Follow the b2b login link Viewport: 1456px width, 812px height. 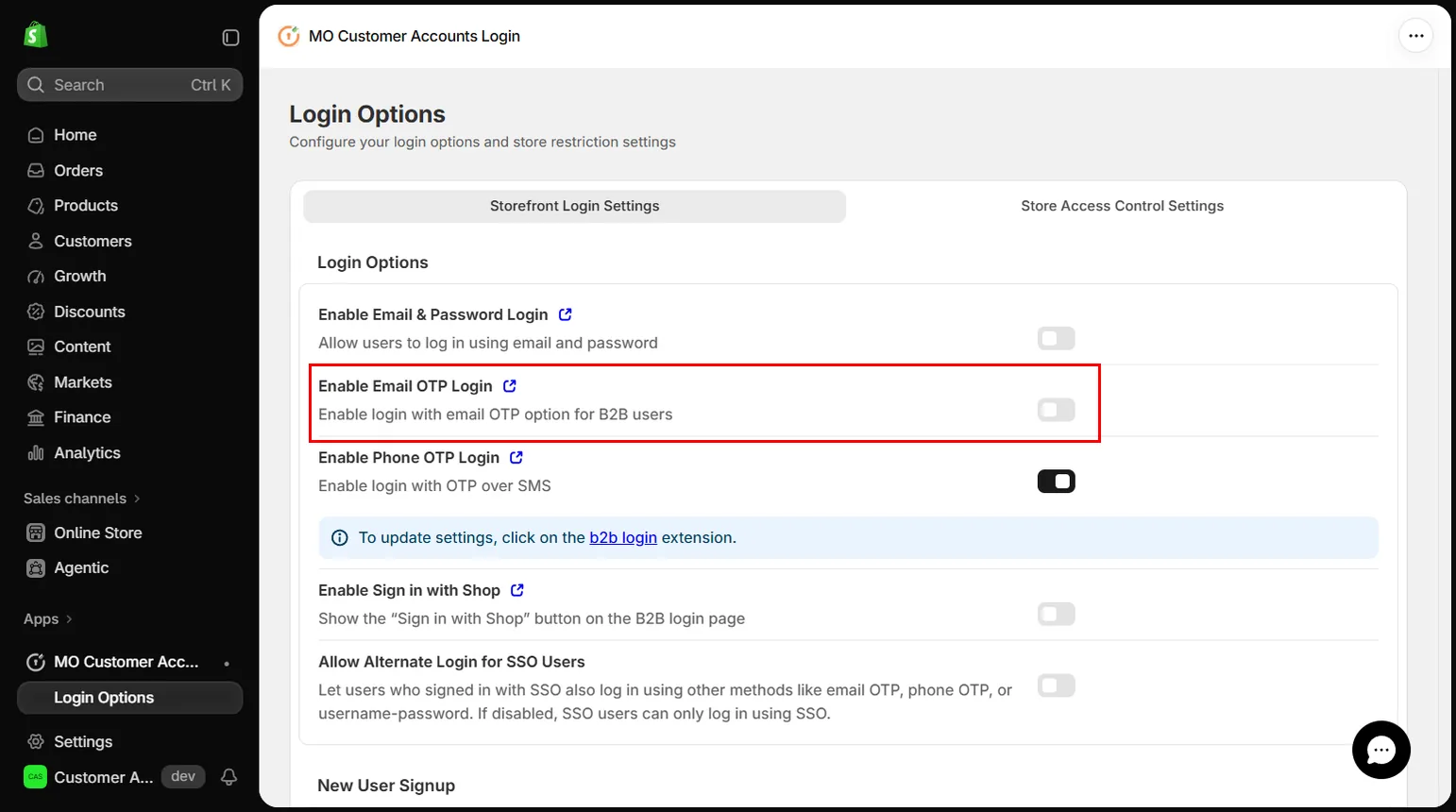pyautogui.click(x=623, y=537)
